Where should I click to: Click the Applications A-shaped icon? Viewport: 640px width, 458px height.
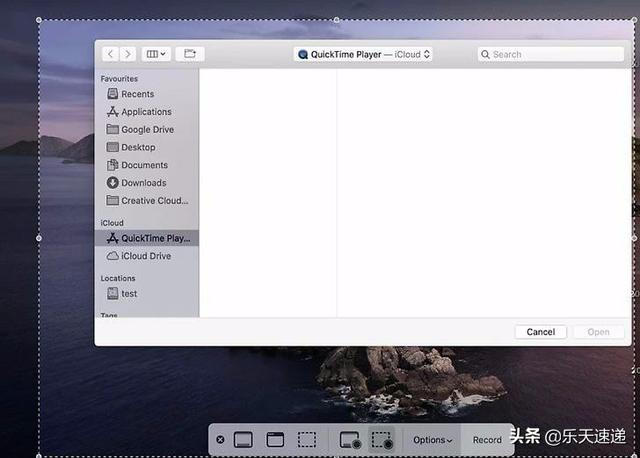point(113,111)
